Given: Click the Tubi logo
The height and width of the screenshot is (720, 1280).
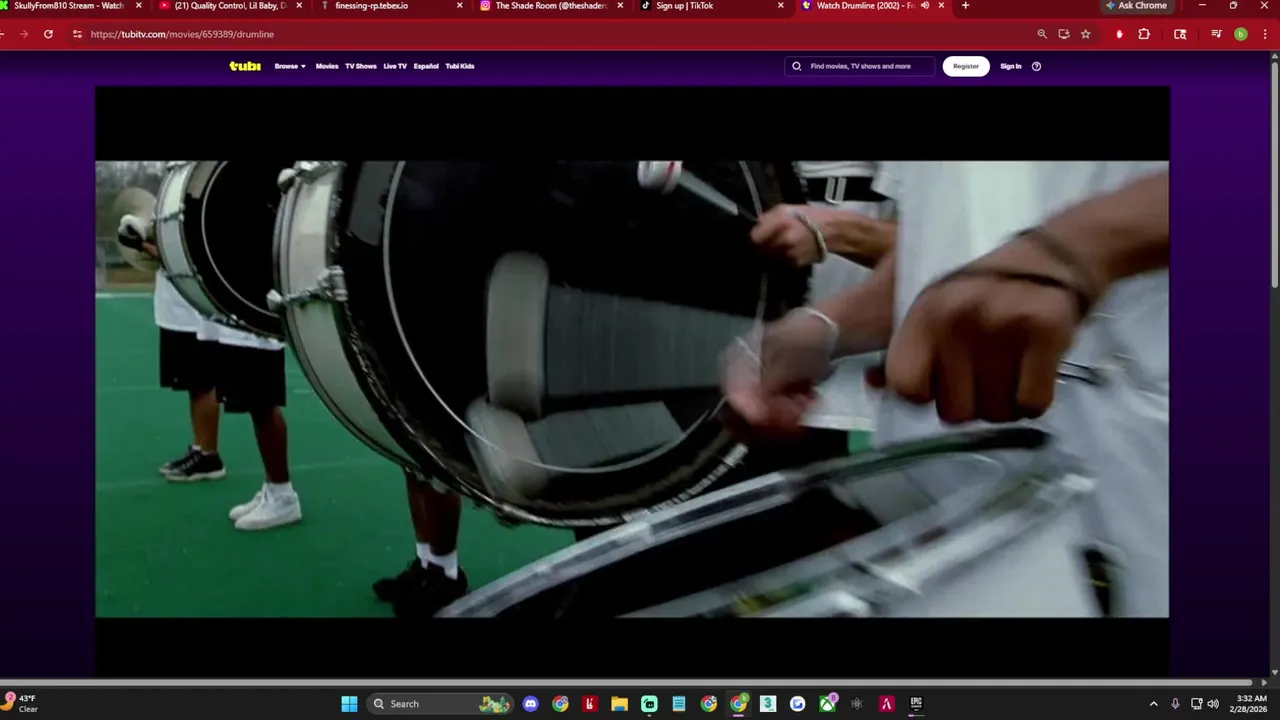Looking at the screenshot, I should [245, 66].
